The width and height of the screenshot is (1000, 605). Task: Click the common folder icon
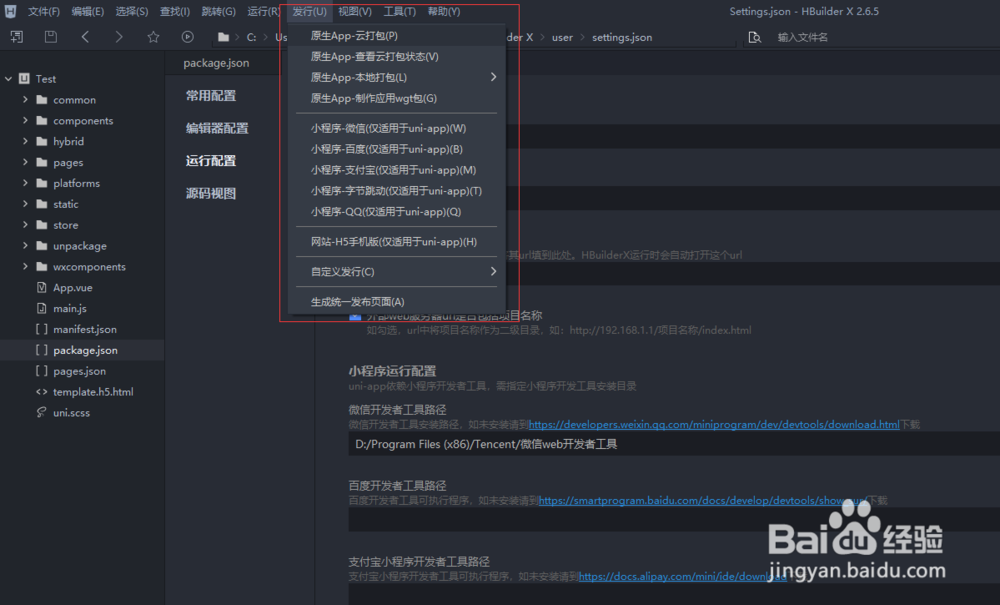(42, 99)
